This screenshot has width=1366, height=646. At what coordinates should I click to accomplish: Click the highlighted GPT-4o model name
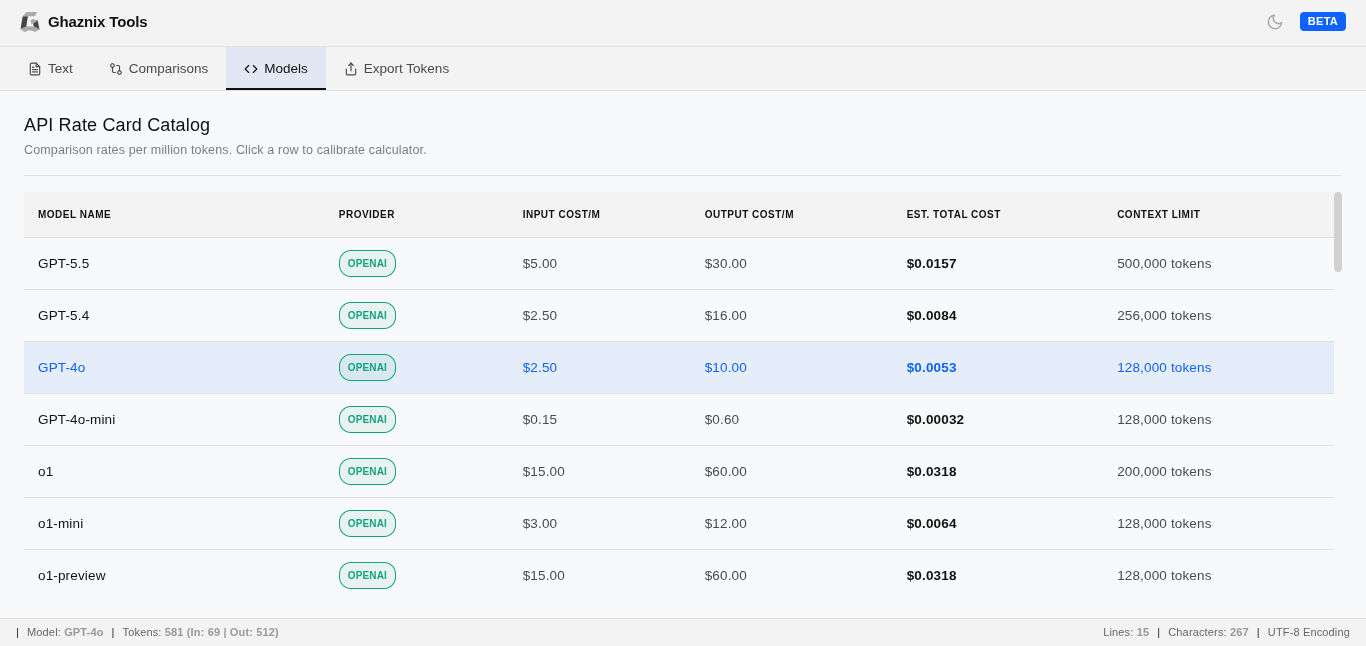coord(62,368)
